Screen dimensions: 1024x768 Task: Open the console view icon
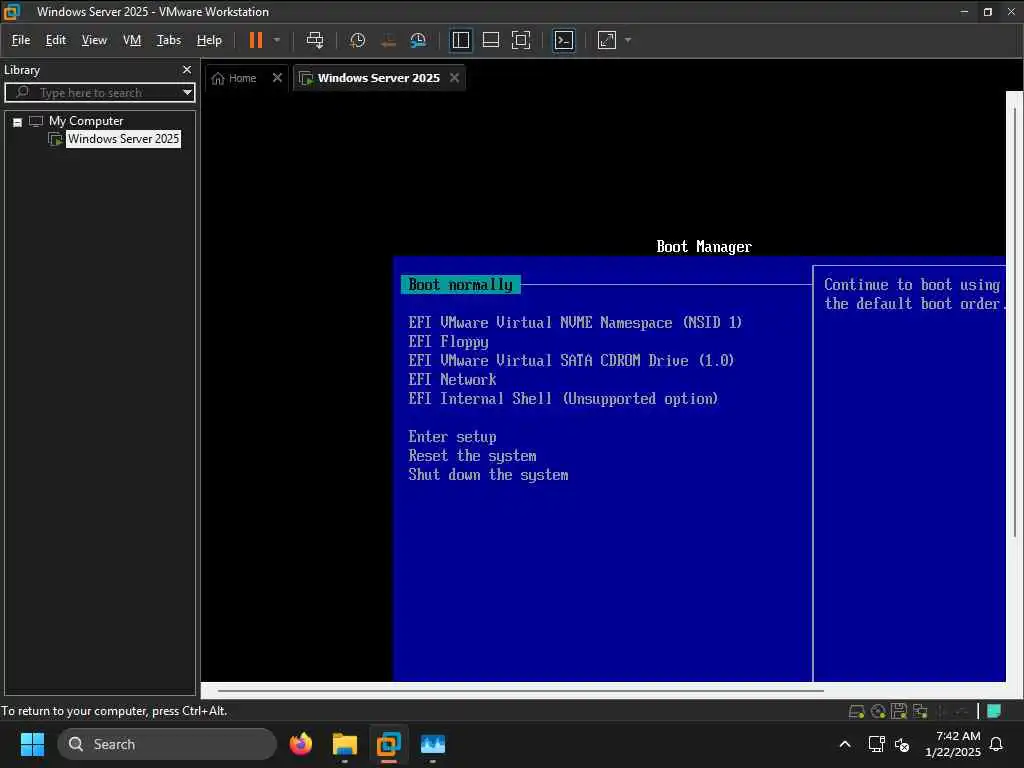tap(564, 40)
